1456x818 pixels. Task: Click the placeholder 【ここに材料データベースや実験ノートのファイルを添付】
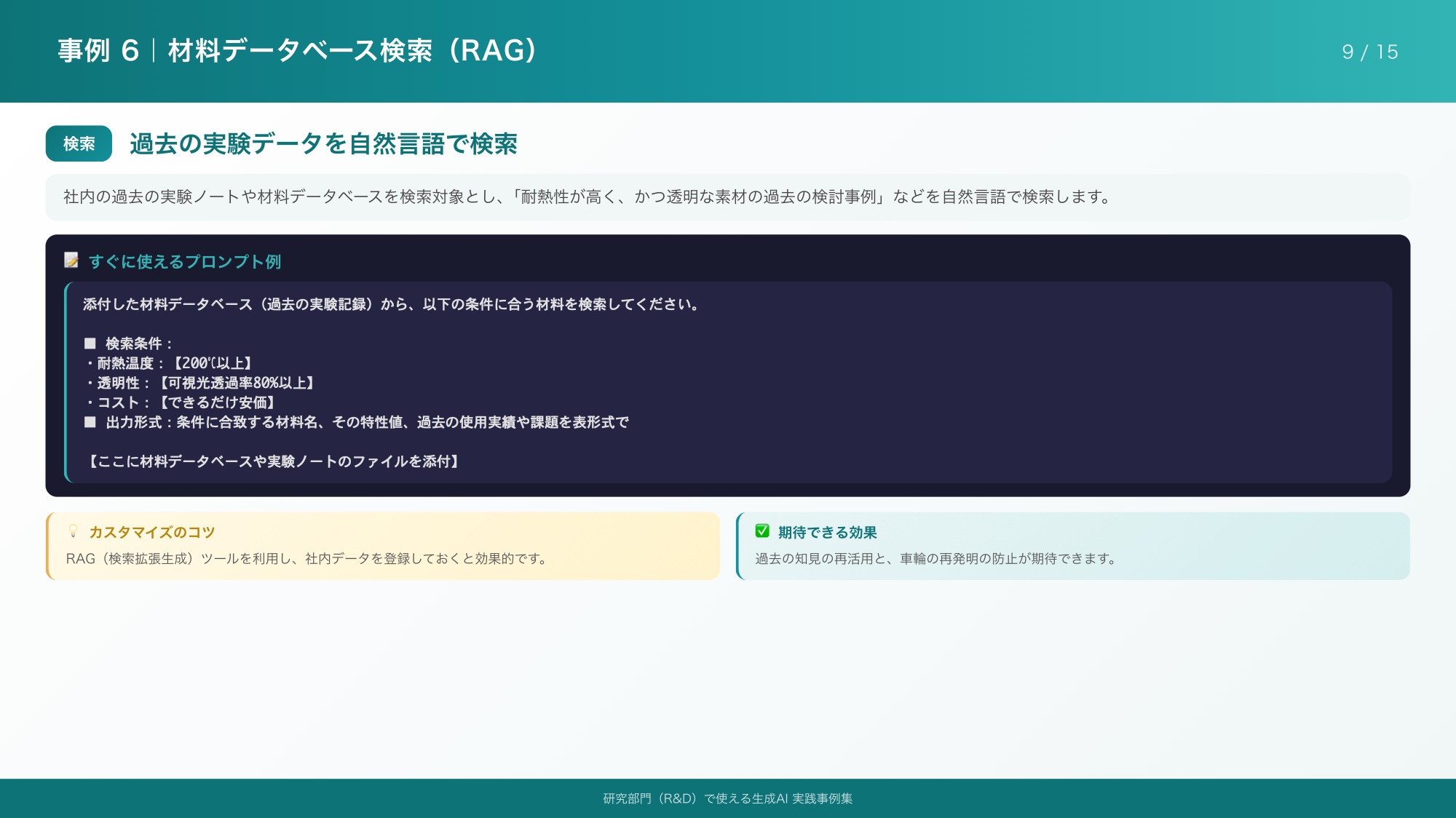click(273, 461)
